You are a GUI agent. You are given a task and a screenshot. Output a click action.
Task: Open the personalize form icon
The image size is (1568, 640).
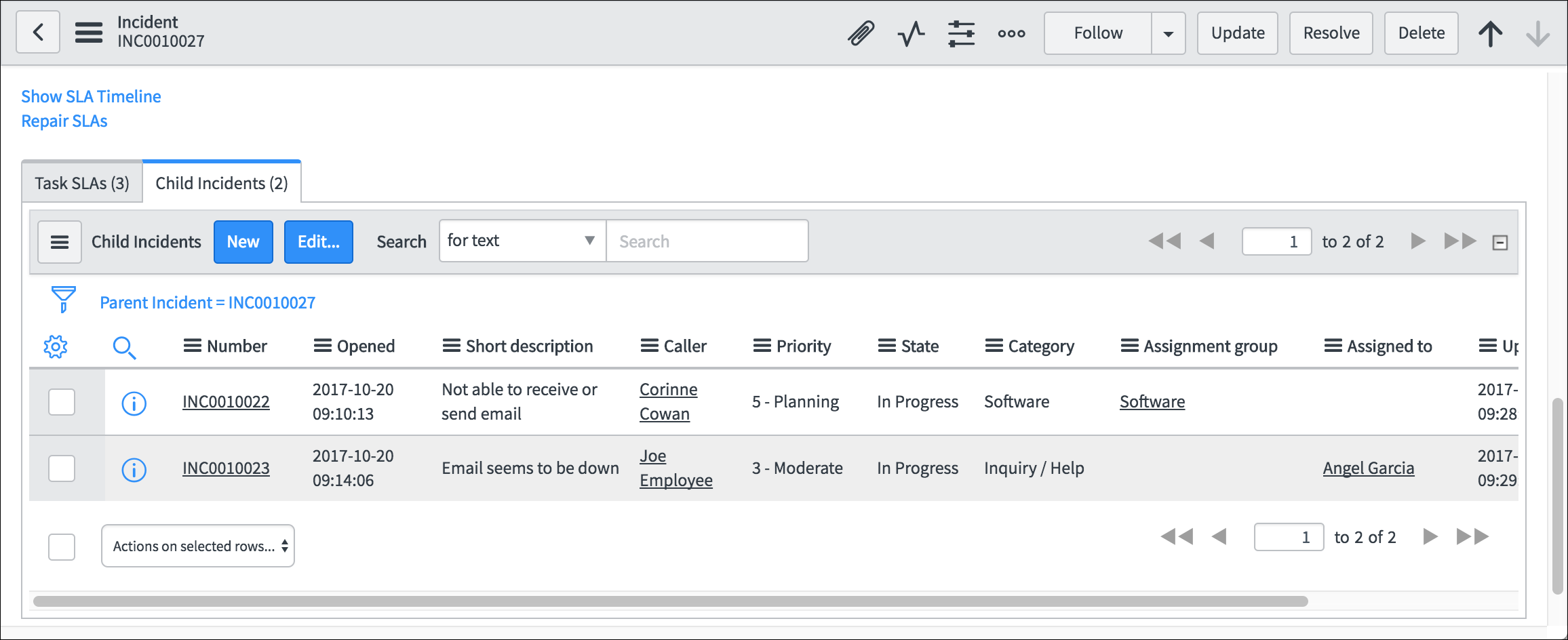click(961, 33)
